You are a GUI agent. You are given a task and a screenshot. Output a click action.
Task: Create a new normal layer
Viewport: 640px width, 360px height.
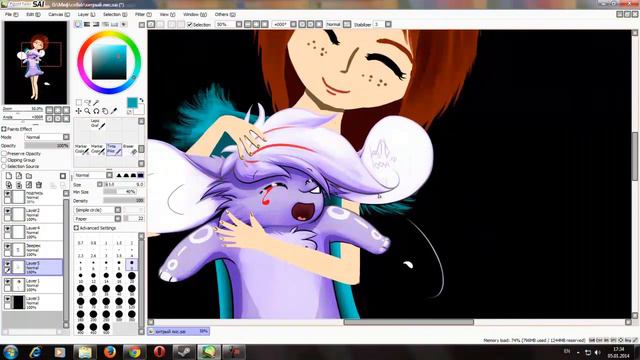[9, 176]
